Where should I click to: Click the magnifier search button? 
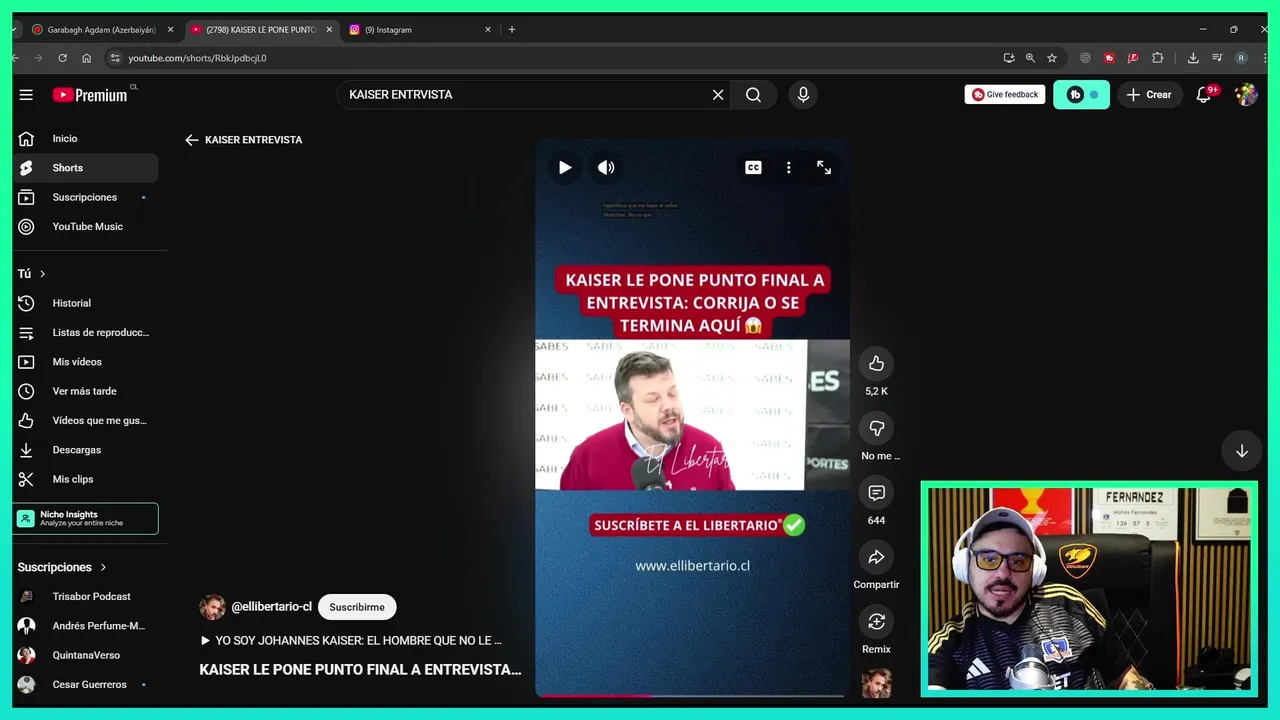tap(753, 94)
